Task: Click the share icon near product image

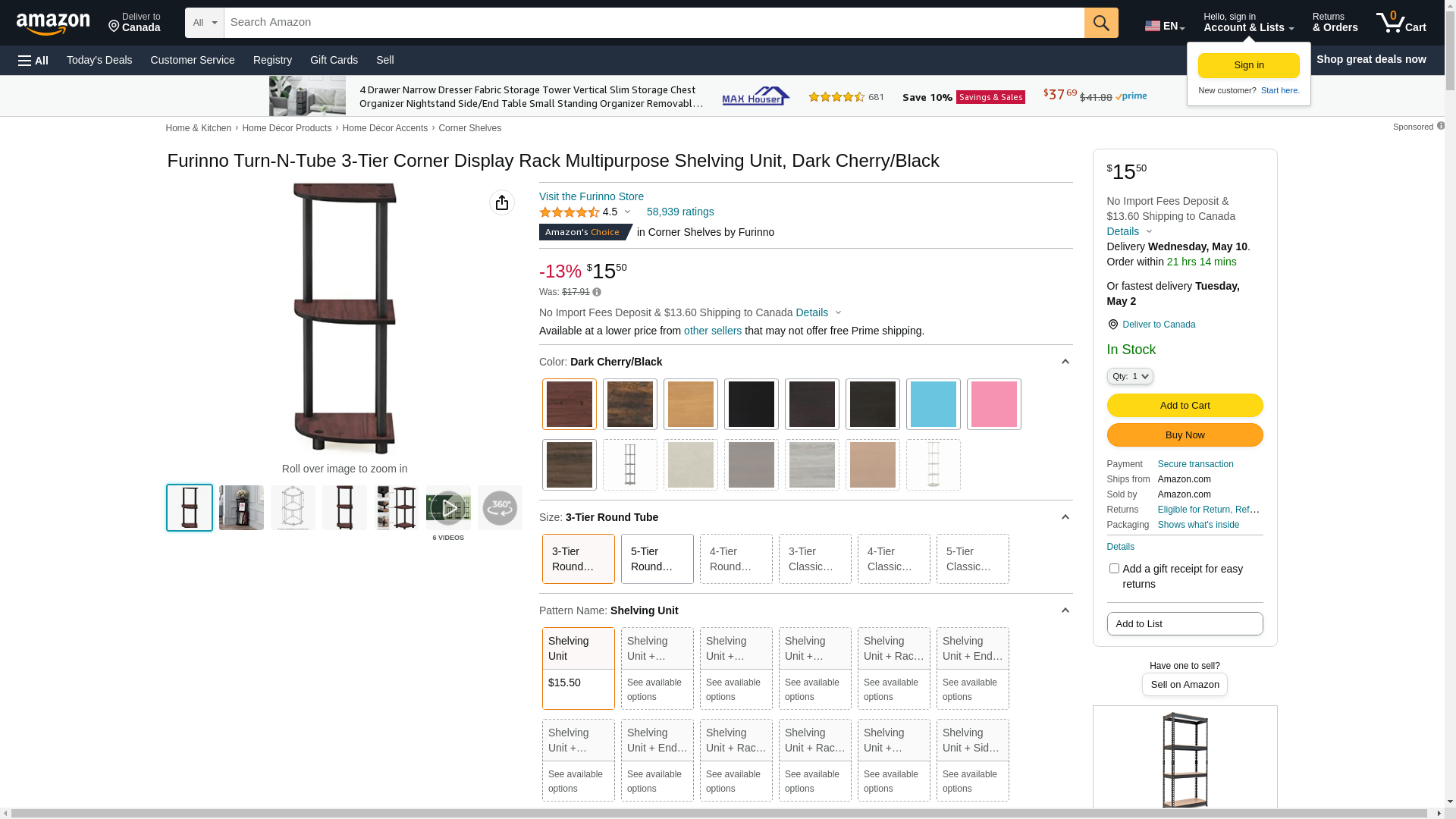Action: (501, 202)
